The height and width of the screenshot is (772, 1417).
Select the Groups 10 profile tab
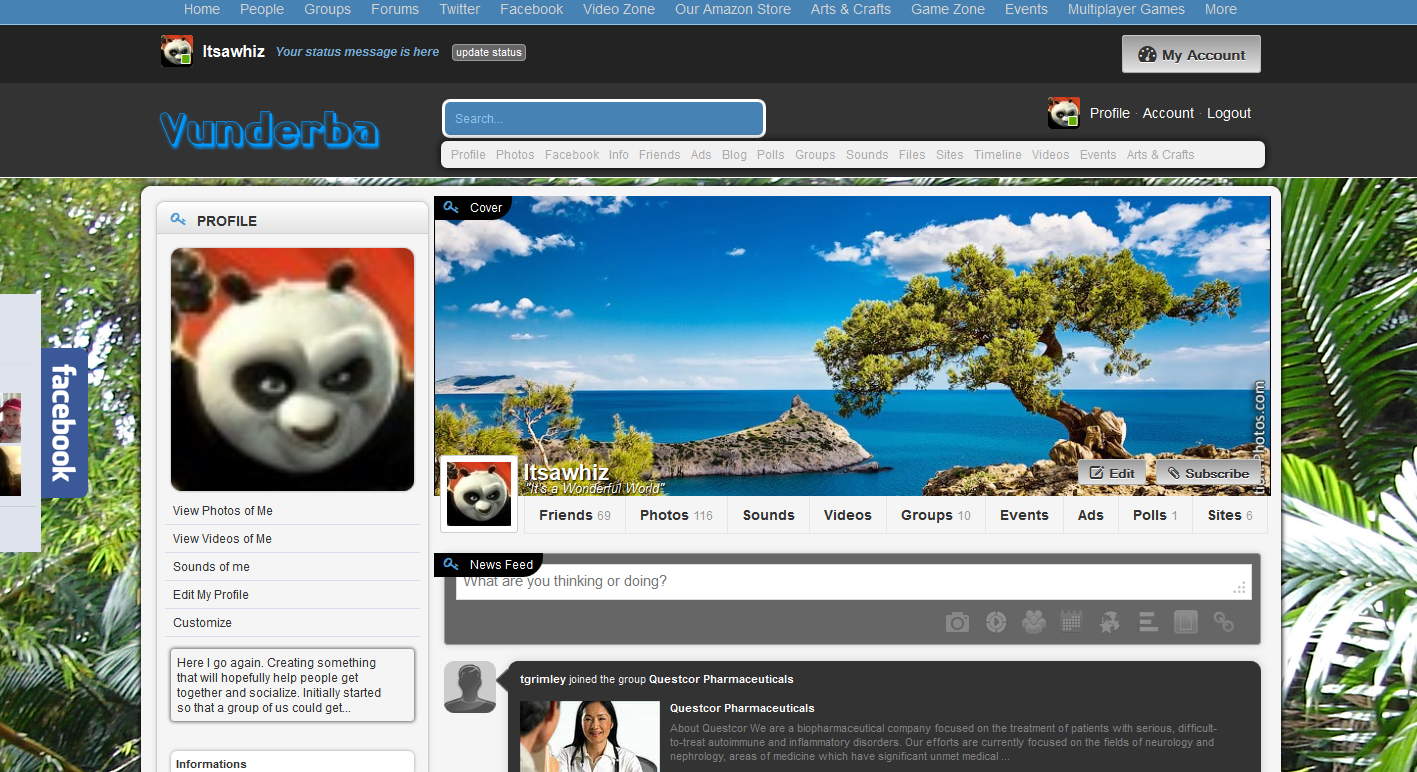[x=936, y=515]
